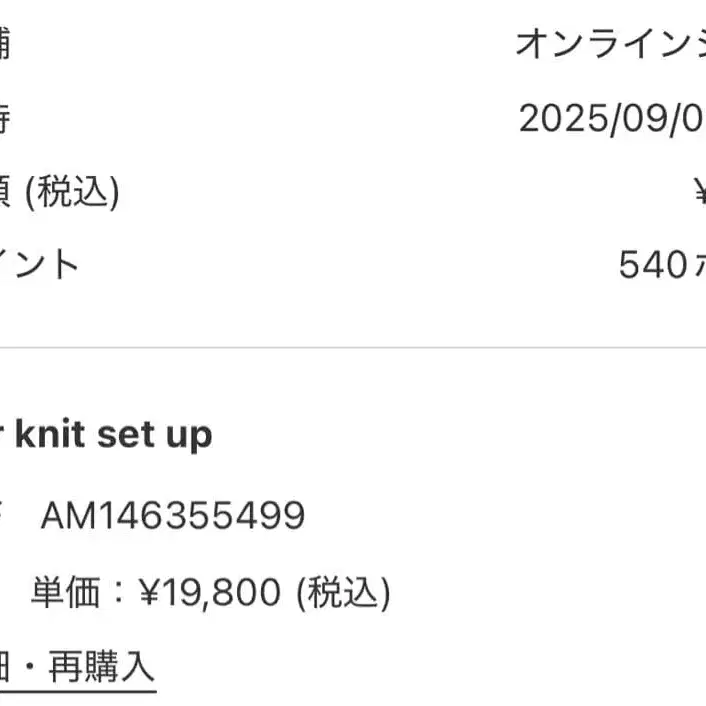Click the ポ character after 540

coord(698,265)
